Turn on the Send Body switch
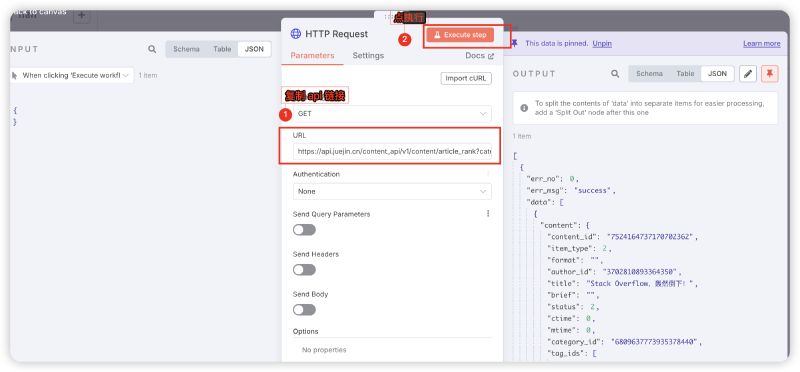 (x=304, y=310)
